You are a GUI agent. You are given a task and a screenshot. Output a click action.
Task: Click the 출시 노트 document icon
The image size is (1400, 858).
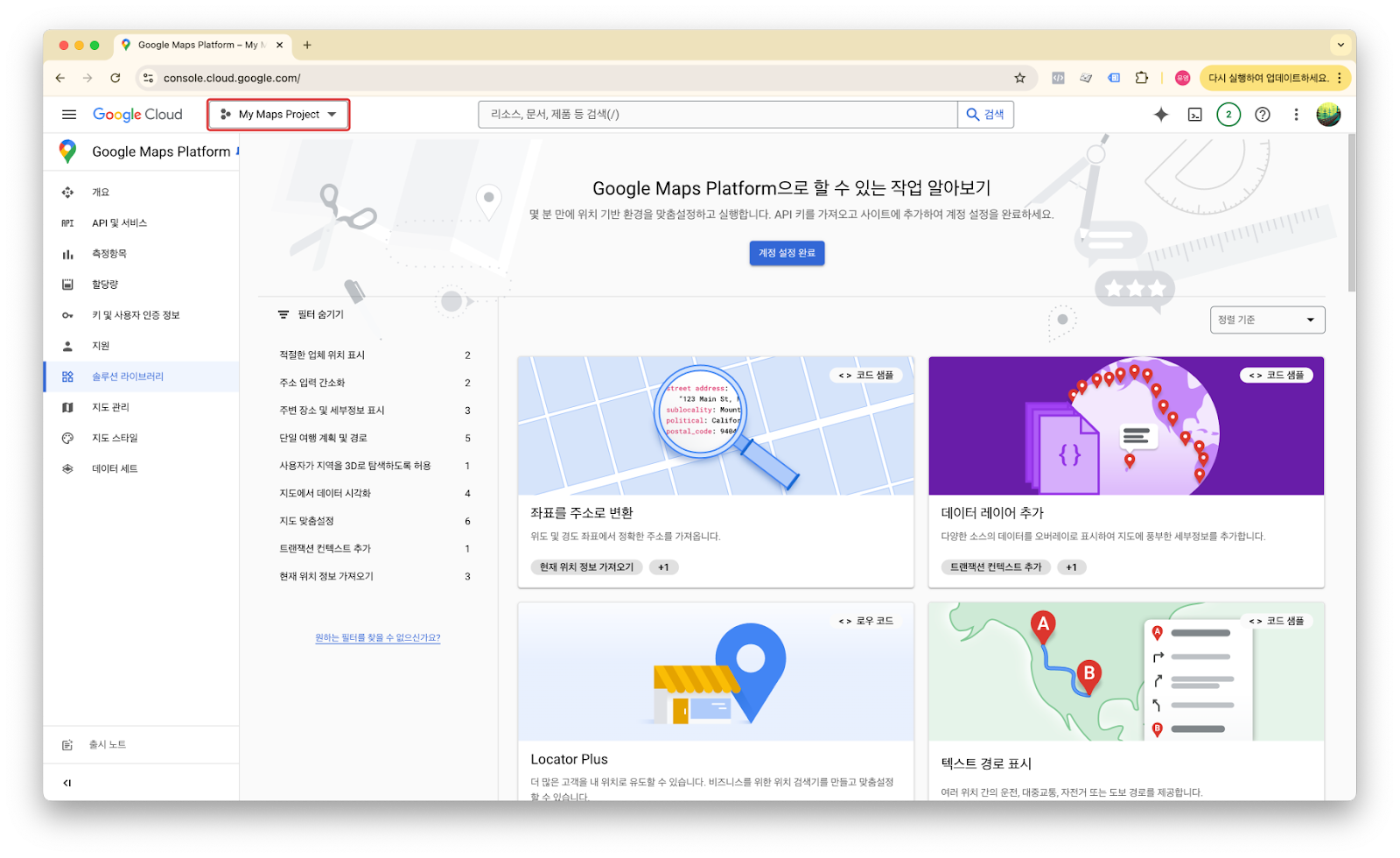67,745
